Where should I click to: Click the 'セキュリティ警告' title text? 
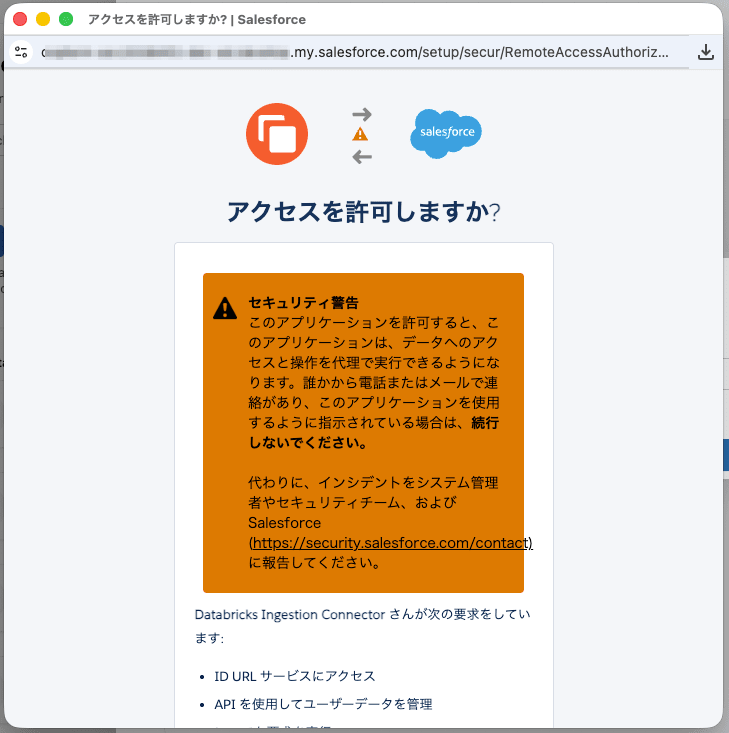[x=303, y=303]
